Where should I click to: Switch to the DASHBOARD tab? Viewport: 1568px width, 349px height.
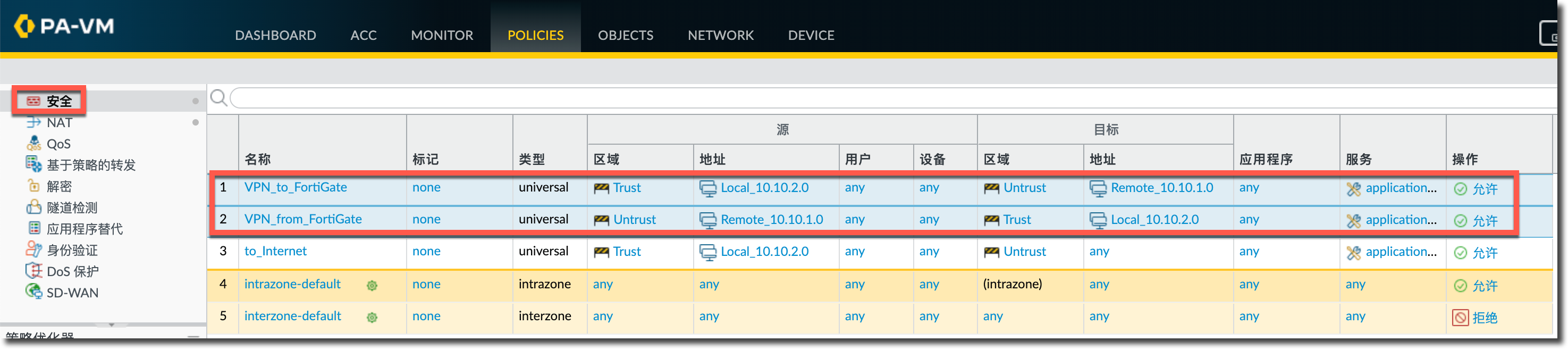click(x=275, y=35)
